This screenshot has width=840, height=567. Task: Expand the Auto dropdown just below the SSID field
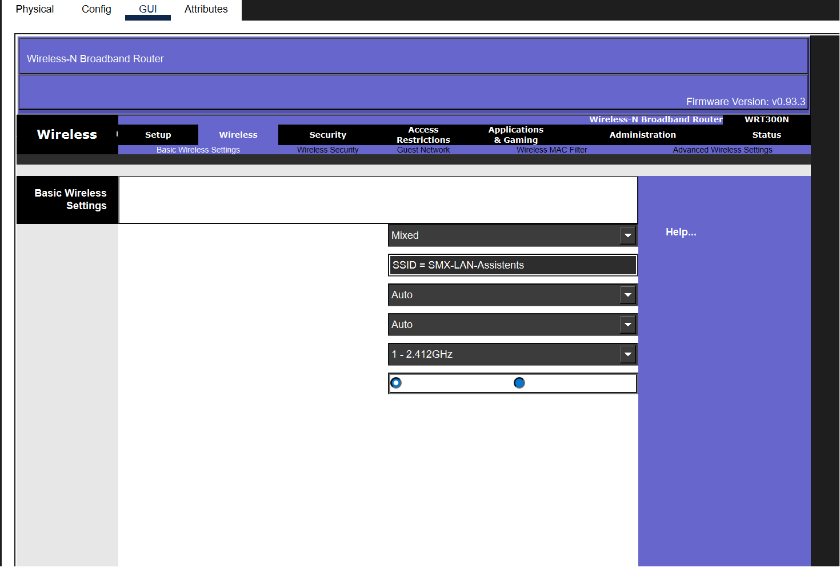(513, 295)
